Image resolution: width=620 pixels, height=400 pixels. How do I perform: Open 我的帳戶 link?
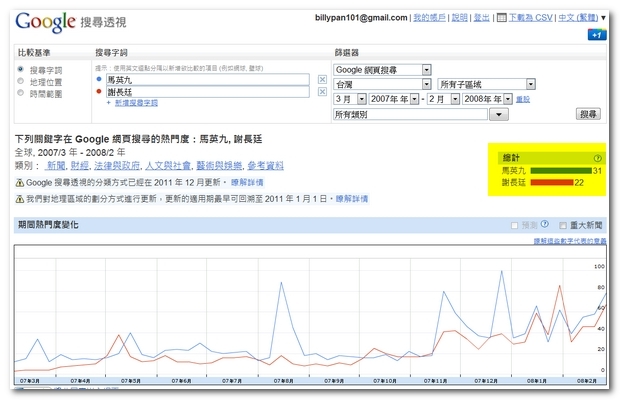(x=429, y=17)
